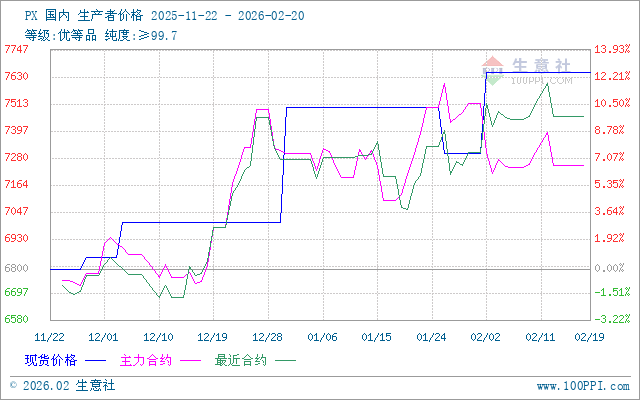
Task: Select the 2025-11-22 - 2026-02-20 date range text
Action: [x=228, y=17]
